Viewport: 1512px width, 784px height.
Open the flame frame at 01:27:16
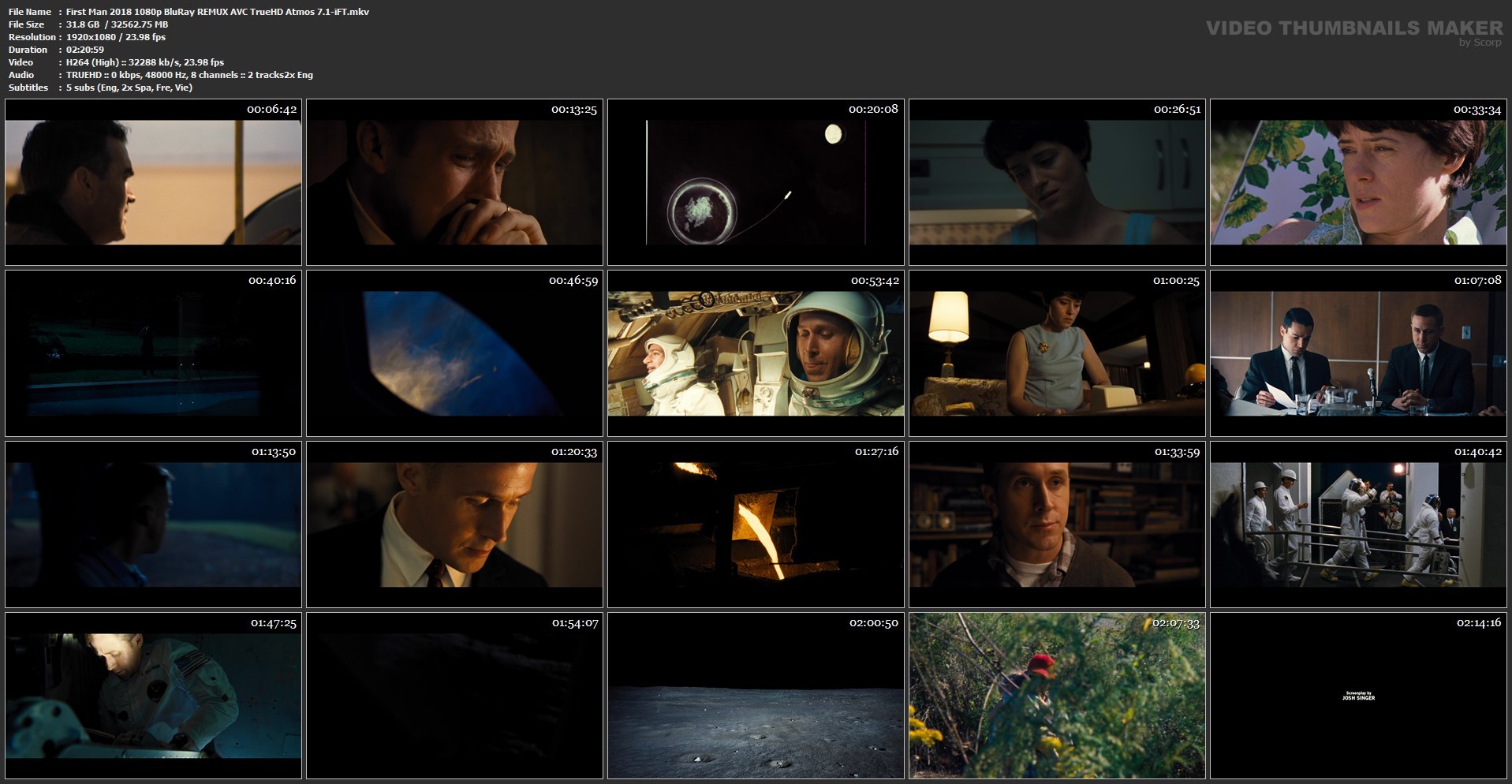756,525
